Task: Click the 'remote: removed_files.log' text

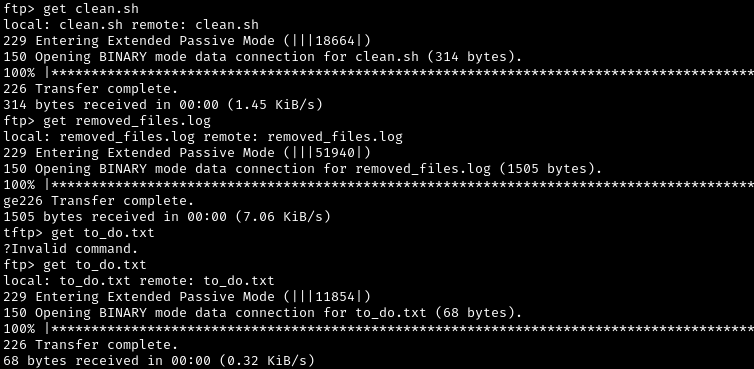Action: [303, 137]
